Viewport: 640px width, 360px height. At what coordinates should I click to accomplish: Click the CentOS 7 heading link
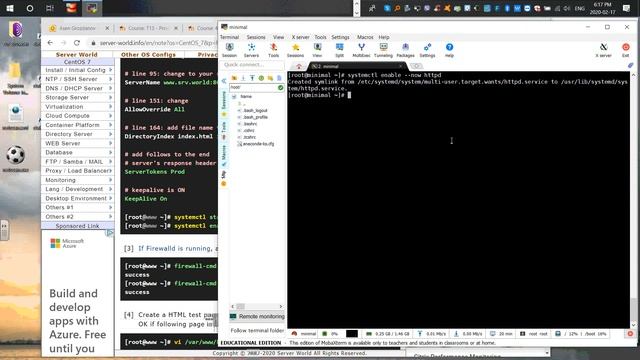(x=77, y=62)
